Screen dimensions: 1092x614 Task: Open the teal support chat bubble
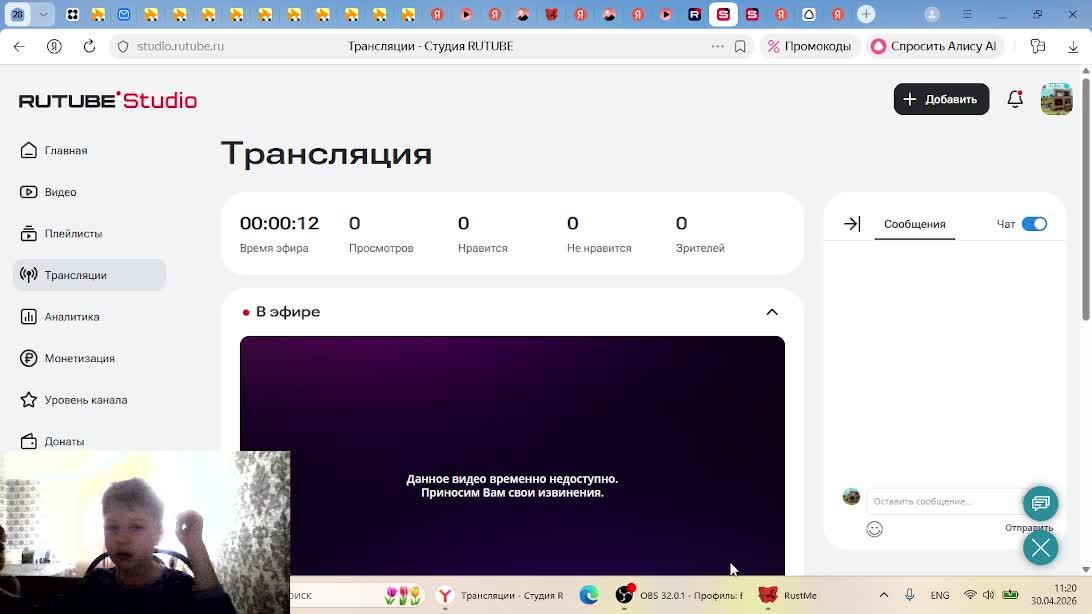1040,503
